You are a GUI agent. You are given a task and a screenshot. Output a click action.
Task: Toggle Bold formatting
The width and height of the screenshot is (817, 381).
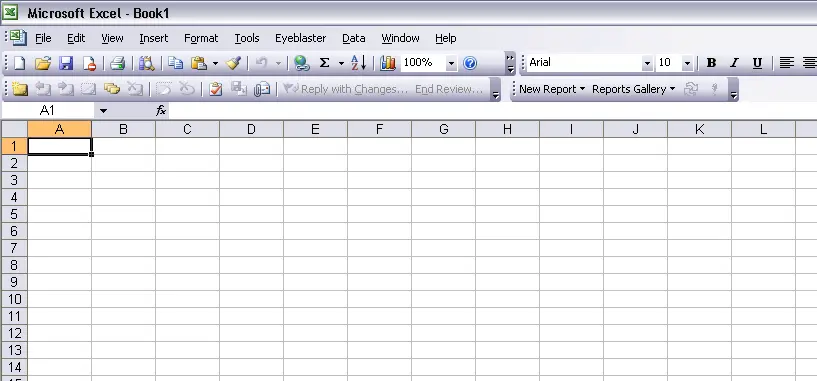point(711,63)
